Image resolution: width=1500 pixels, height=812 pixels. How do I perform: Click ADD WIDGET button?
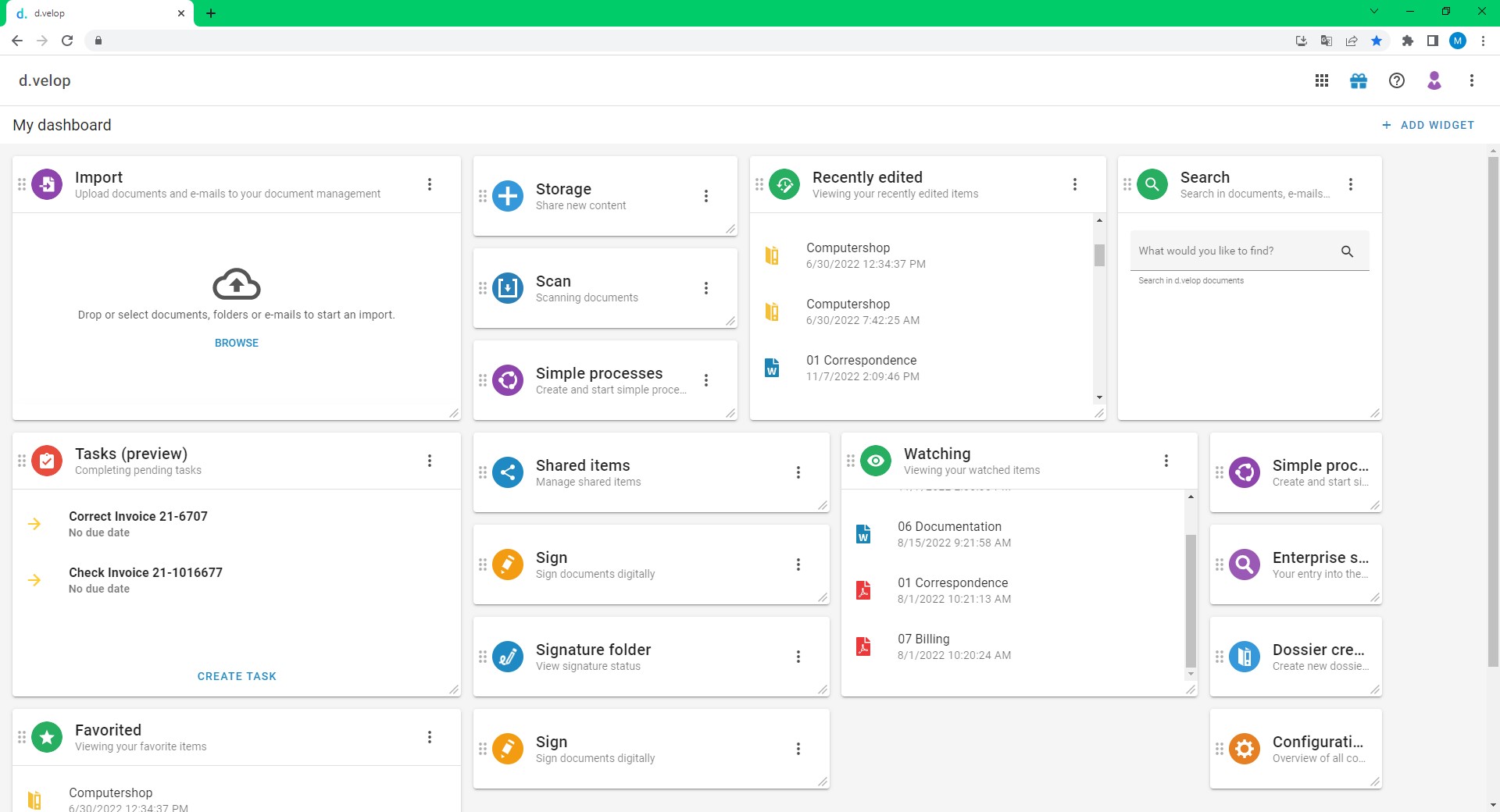(x=1428, y=125)
